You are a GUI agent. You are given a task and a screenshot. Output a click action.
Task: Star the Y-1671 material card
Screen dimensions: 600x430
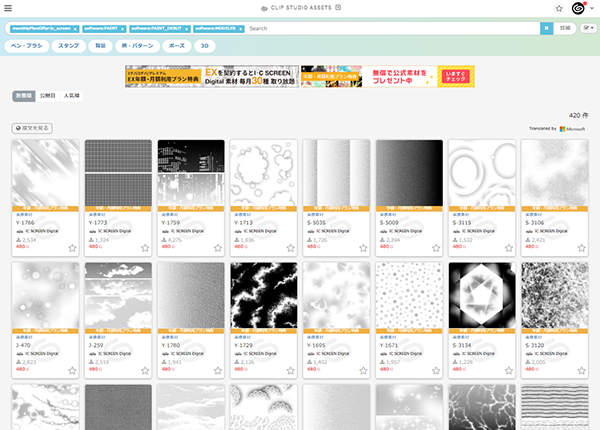[x=436, y=370]
